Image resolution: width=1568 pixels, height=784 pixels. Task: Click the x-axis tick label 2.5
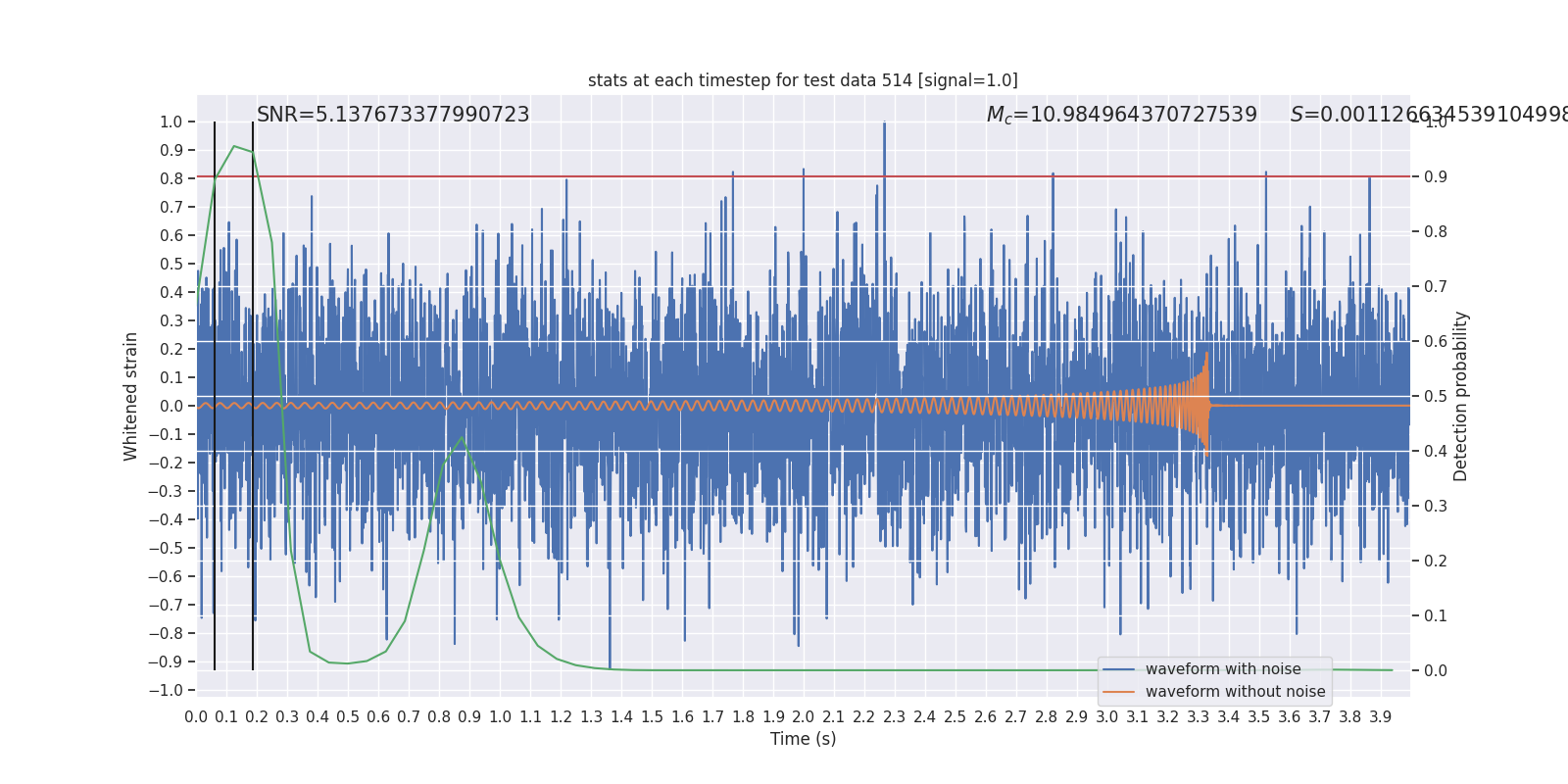tap(955, 717)
